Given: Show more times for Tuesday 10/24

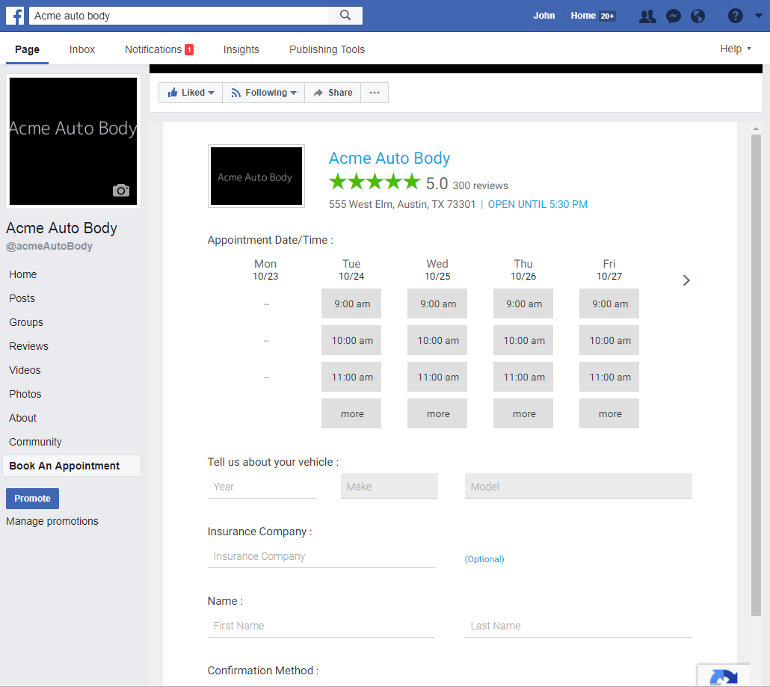Looking at the screenshot, I should pyautogui.click(x=351, y=413).
